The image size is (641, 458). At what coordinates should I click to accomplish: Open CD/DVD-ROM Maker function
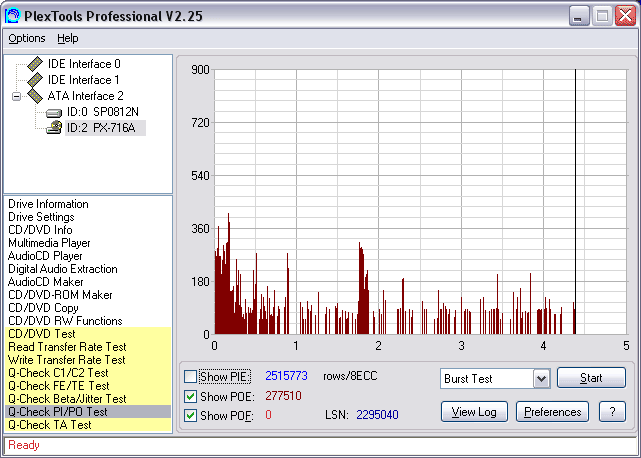[60, 295]
